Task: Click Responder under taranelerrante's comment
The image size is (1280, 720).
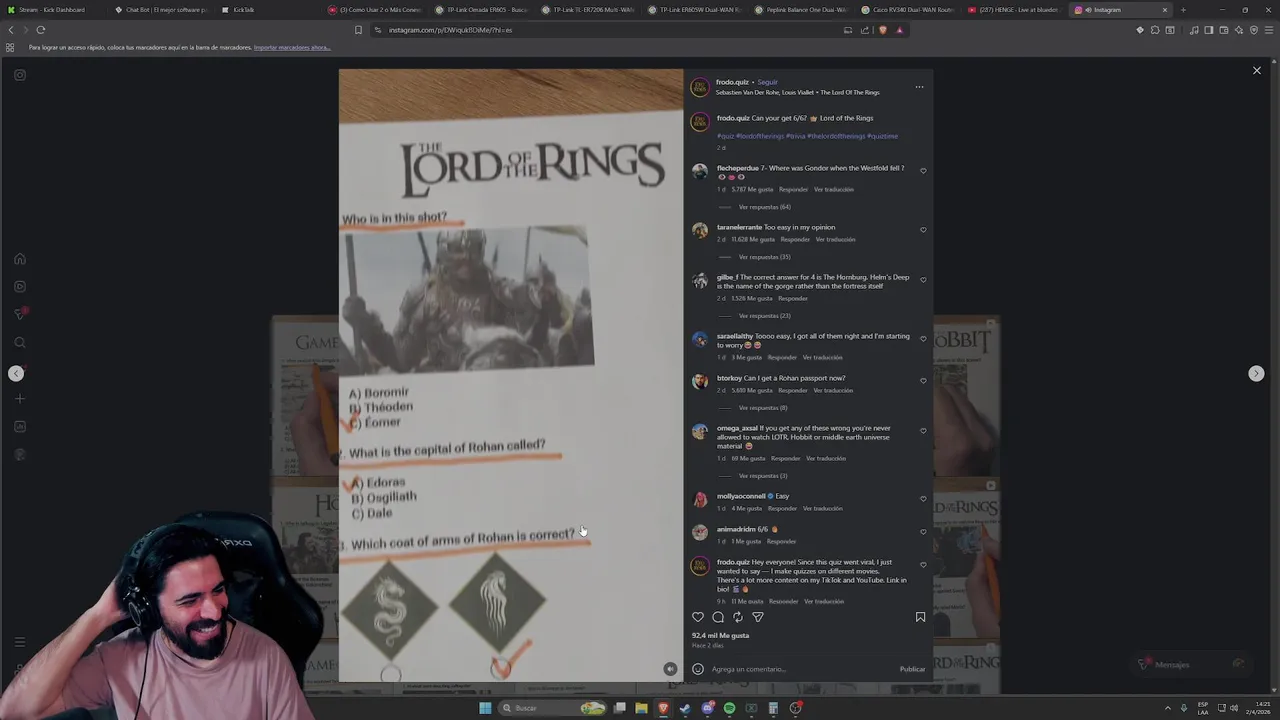Action: click(x=795, y=240)
